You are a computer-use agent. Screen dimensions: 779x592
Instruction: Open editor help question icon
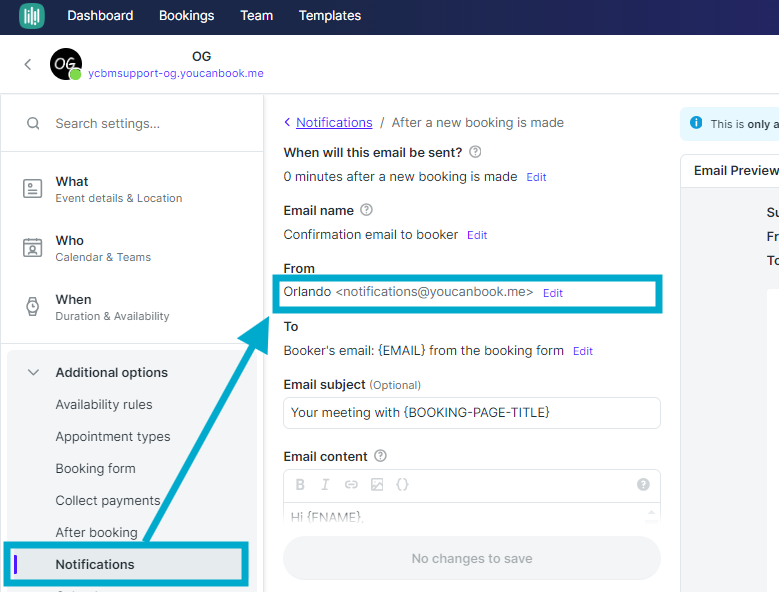tap(643, 485)
